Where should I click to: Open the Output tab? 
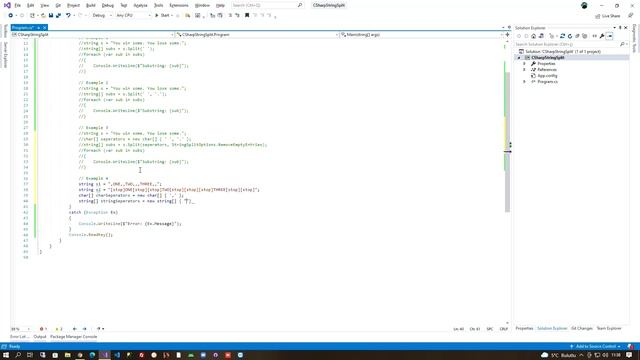pyautogui.click(x=40, y=337)
